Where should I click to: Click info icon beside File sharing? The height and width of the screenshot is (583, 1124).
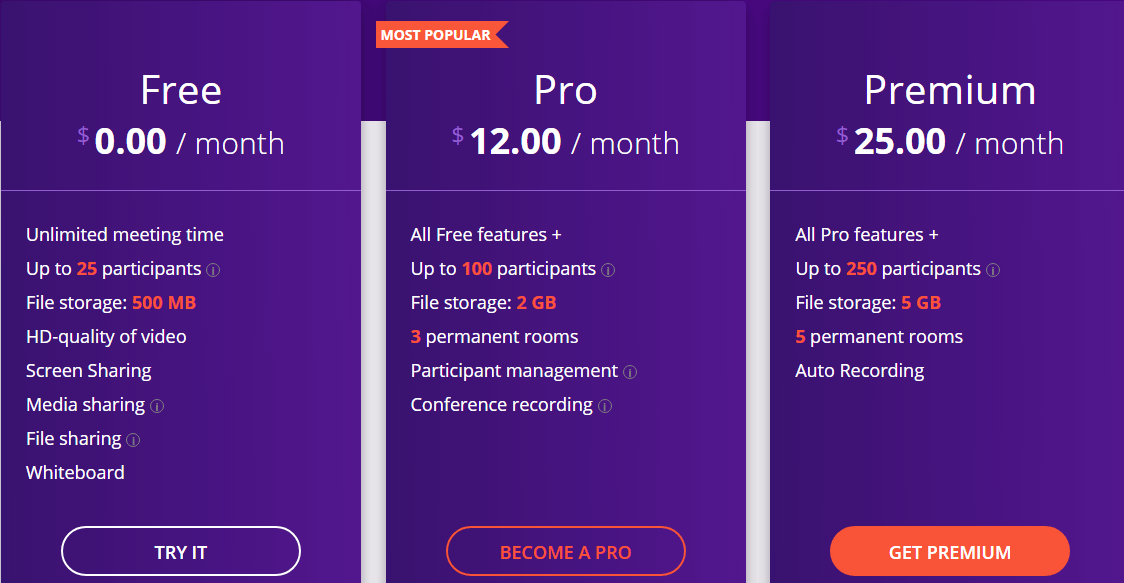coord(133,440)
